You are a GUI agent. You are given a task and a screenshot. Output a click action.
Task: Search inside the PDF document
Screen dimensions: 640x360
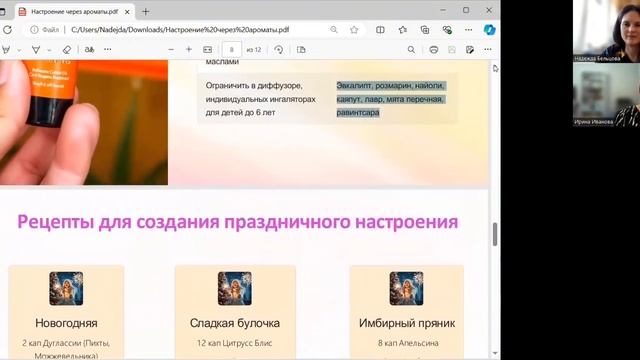pos(411,49)
